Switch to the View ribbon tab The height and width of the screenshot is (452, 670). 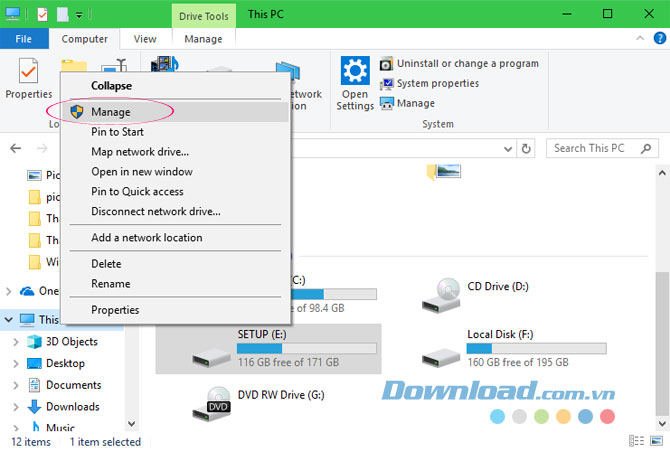click(145, 39)
